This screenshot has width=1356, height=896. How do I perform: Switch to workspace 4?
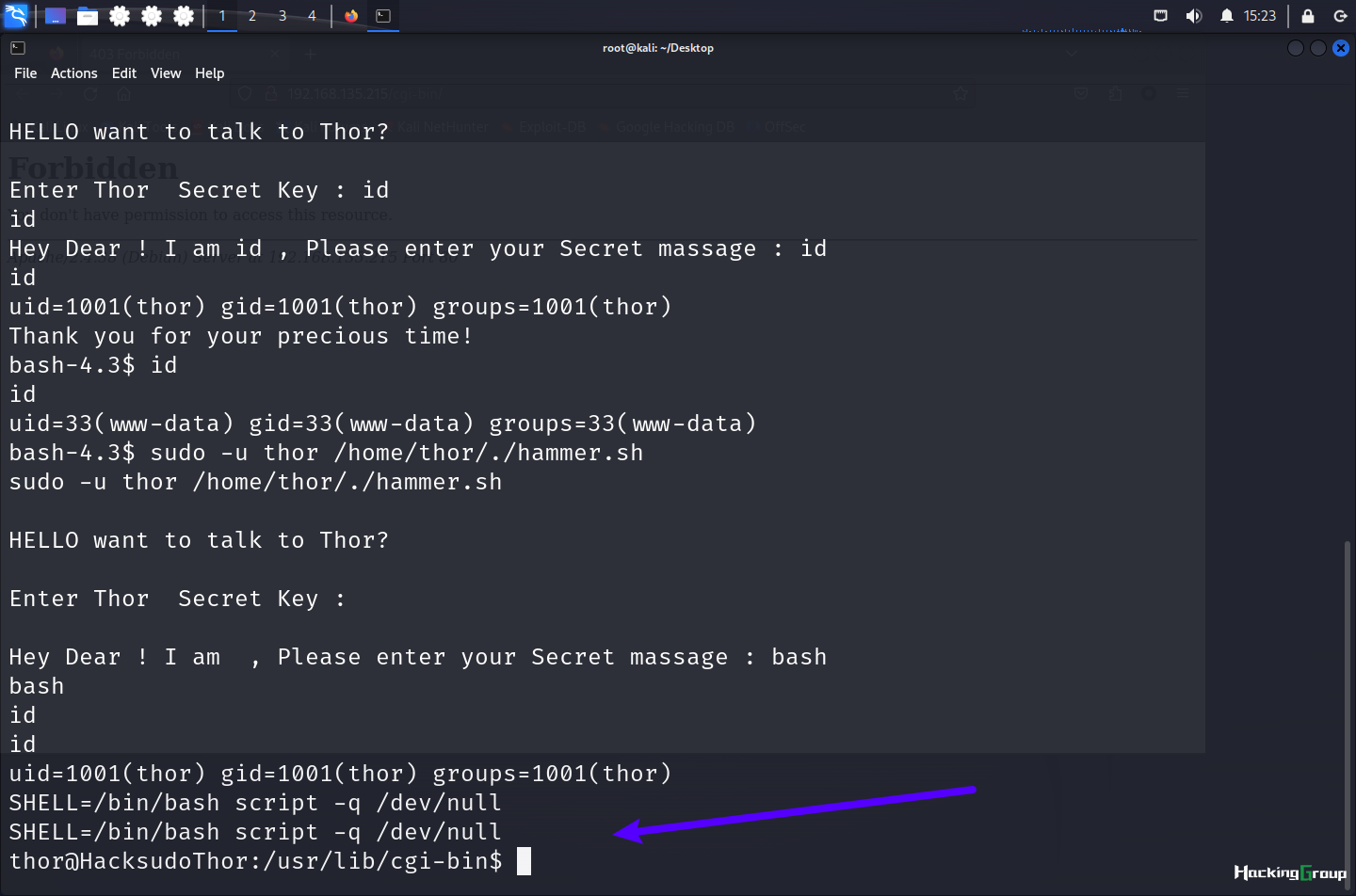point(312,16)
